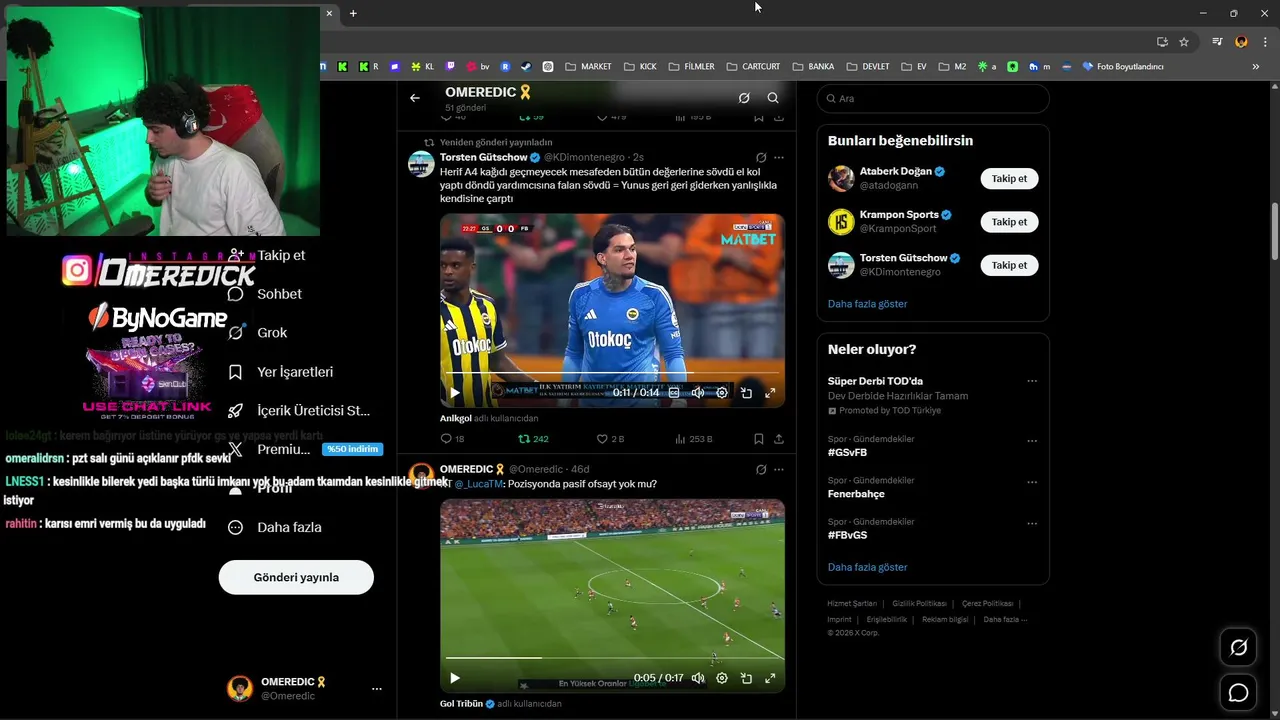Ask Grok about the OMEREDIC 46d post
The image size is (1280, 720).
click(x=761, y=470)
